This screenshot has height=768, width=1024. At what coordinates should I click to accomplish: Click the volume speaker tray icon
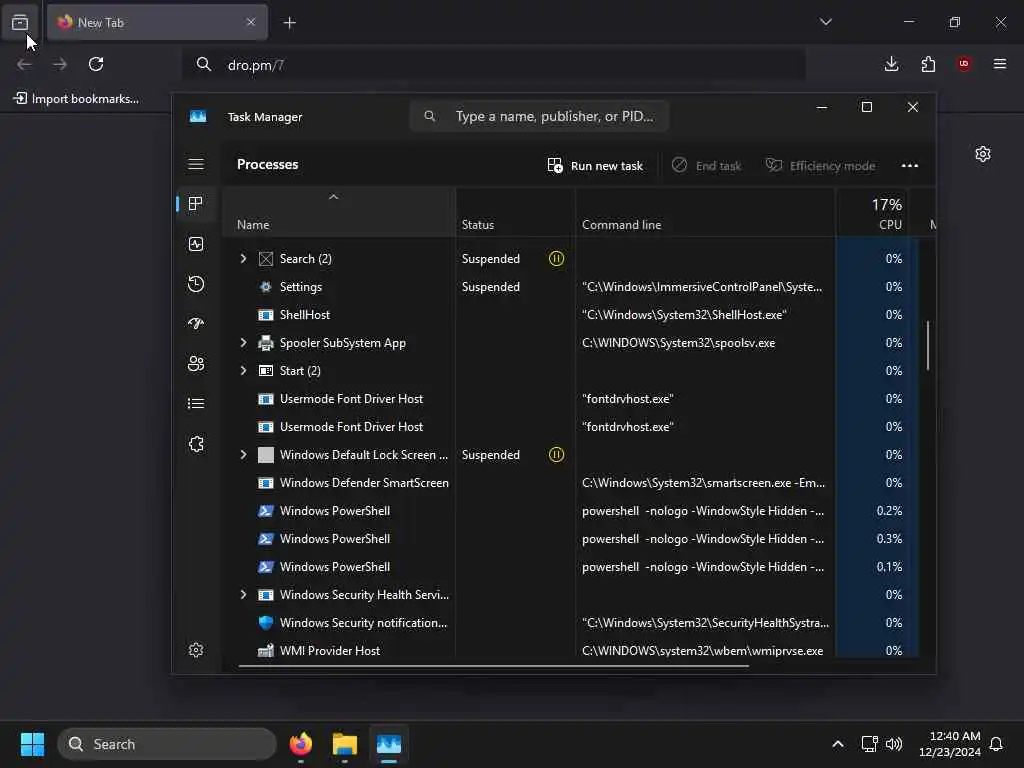(894, 744)
